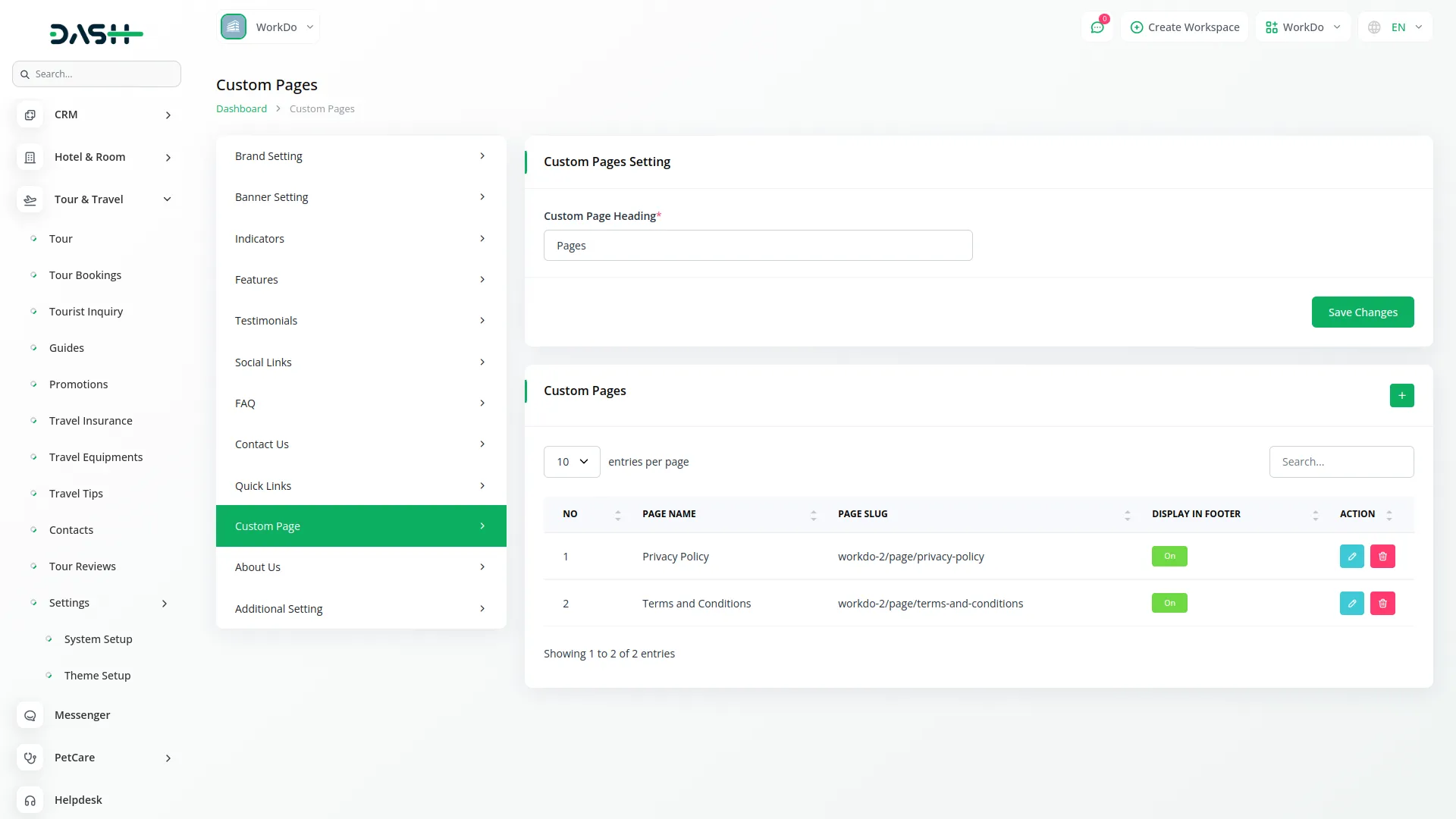Open Theme Setup in sidebar

97,676
